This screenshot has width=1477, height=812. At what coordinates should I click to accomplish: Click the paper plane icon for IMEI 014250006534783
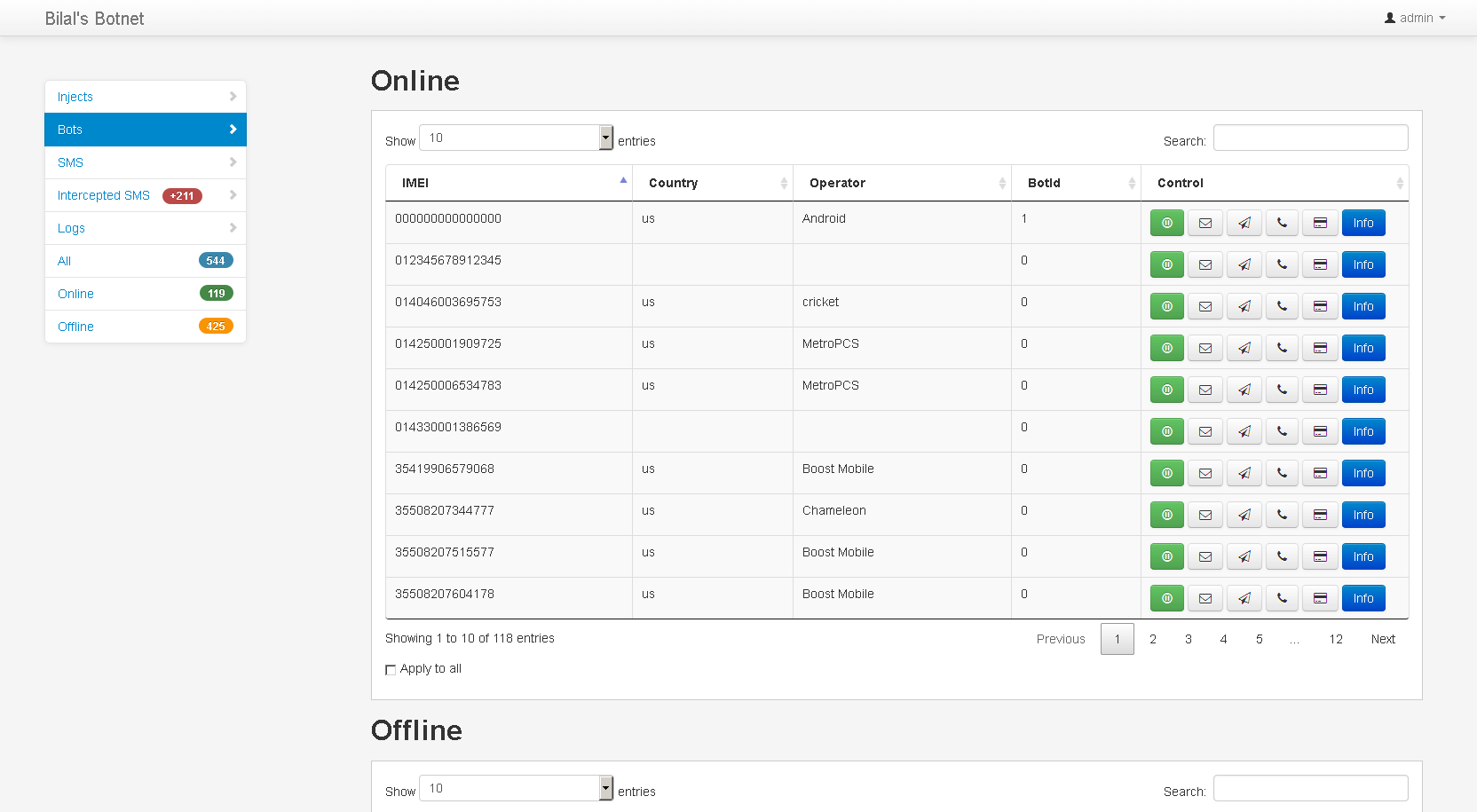click(x=1244, y=390)
